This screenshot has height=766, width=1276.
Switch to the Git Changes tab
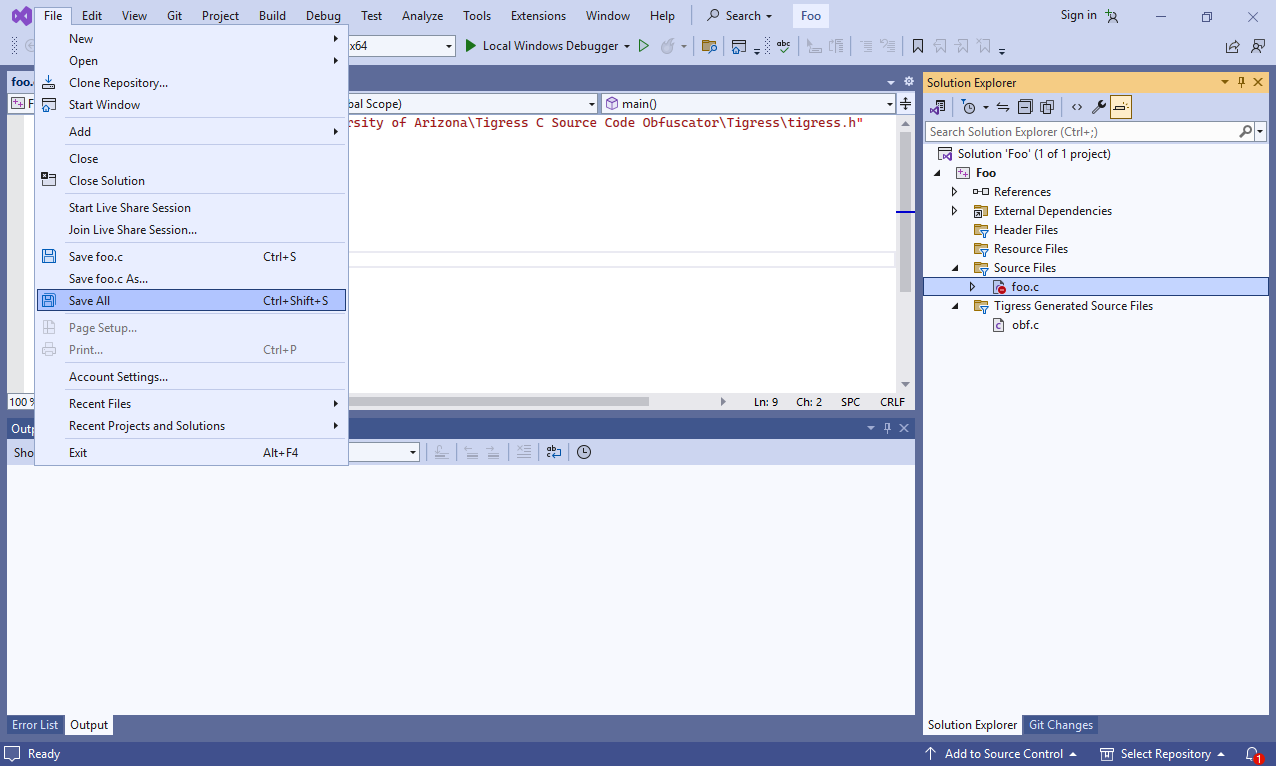(x=1060, y=725)
